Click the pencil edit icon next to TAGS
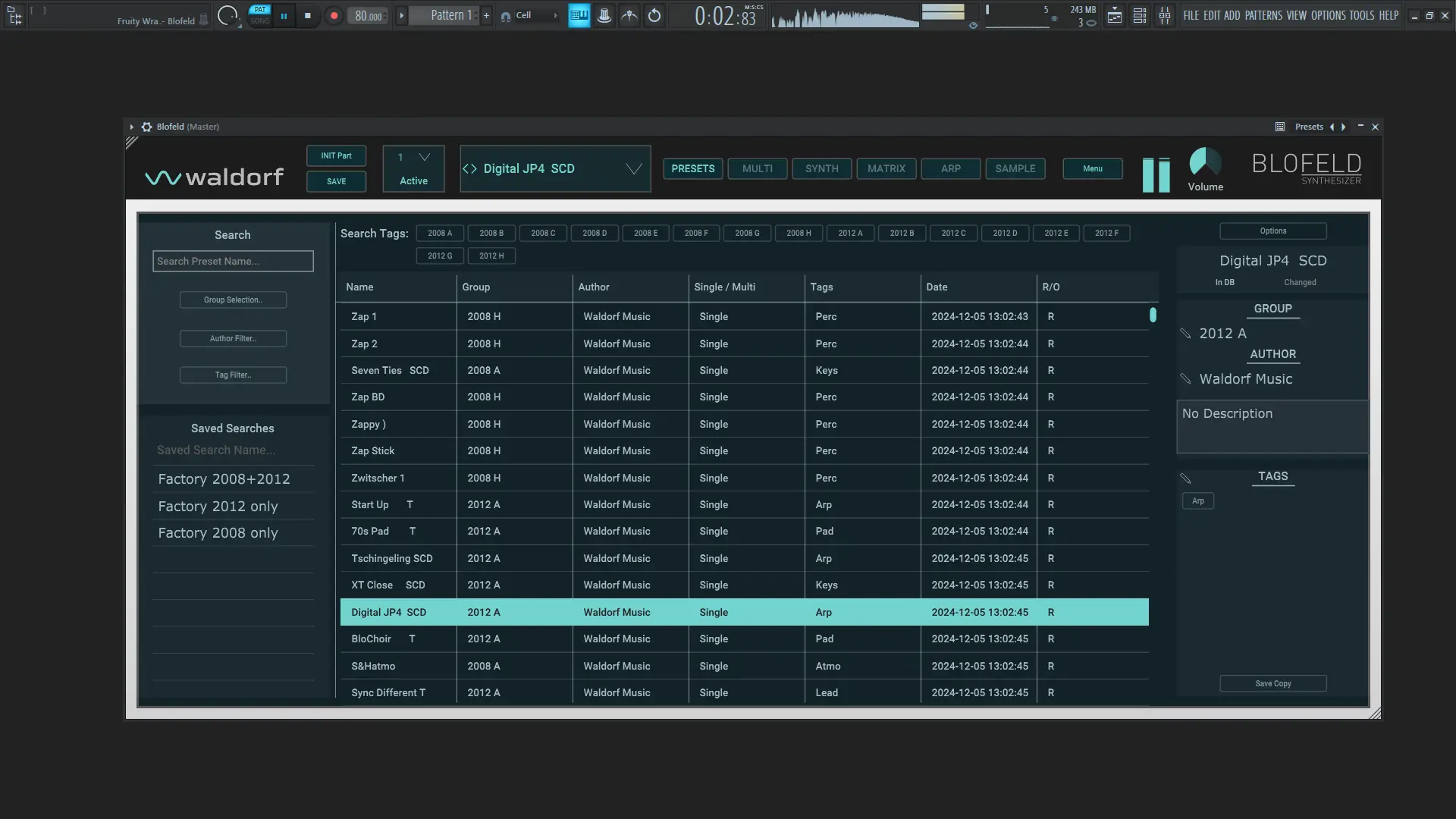 coord(1186,479)
